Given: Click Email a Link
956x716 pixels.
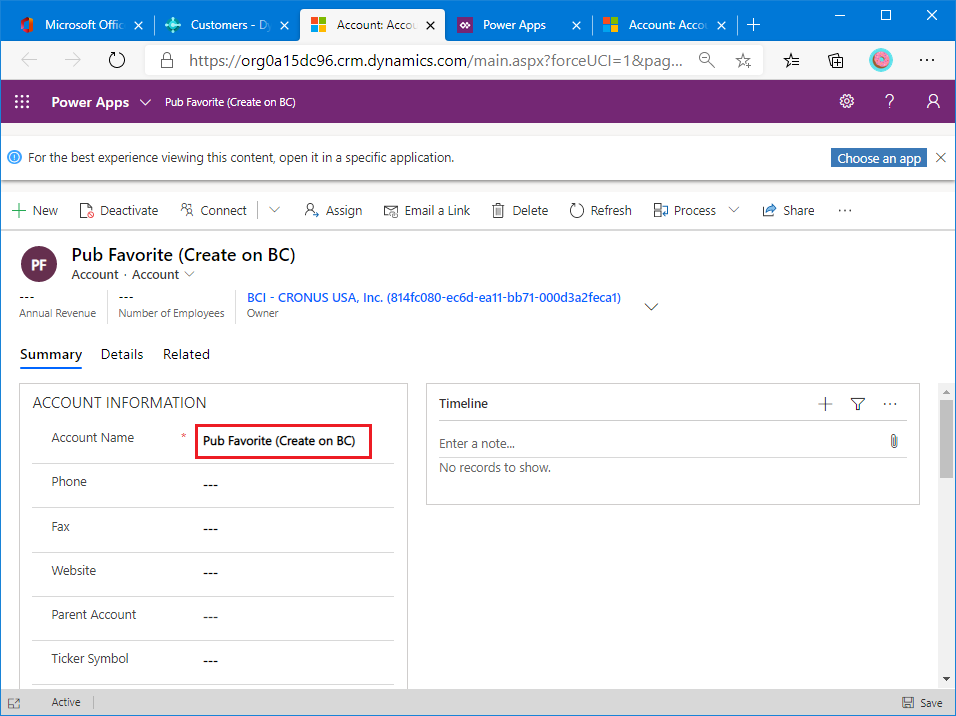Looking at the screenshot, I should [427, 210].
